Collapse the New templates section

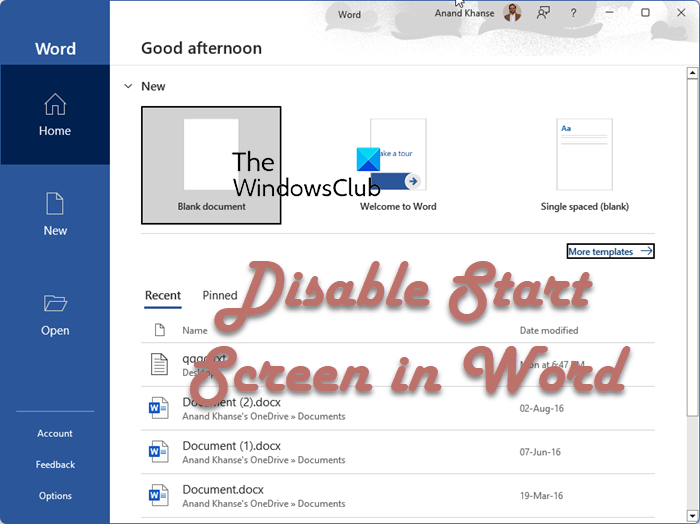click(128, 86)
